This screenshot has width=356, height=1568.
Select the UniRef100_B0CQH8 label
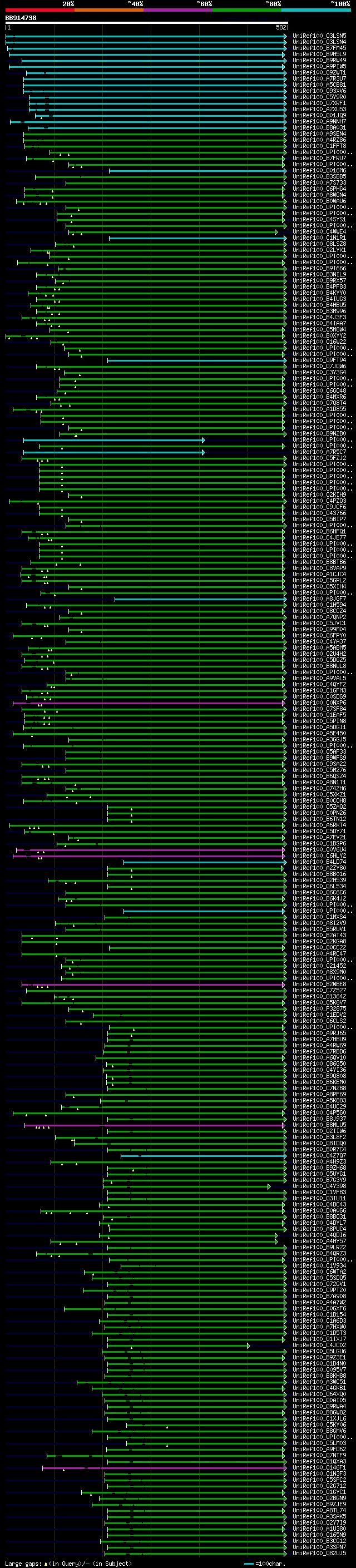click(x=319, y=801)
